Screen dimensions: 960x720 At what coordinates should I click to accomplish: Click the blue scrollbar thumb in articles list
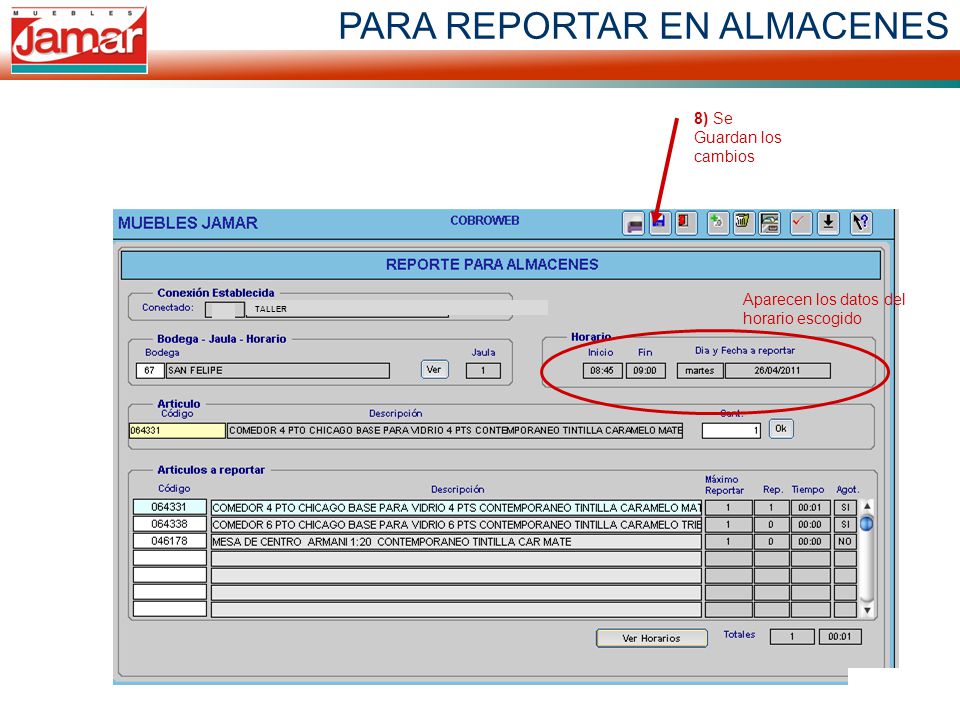(x=866, y=524)
